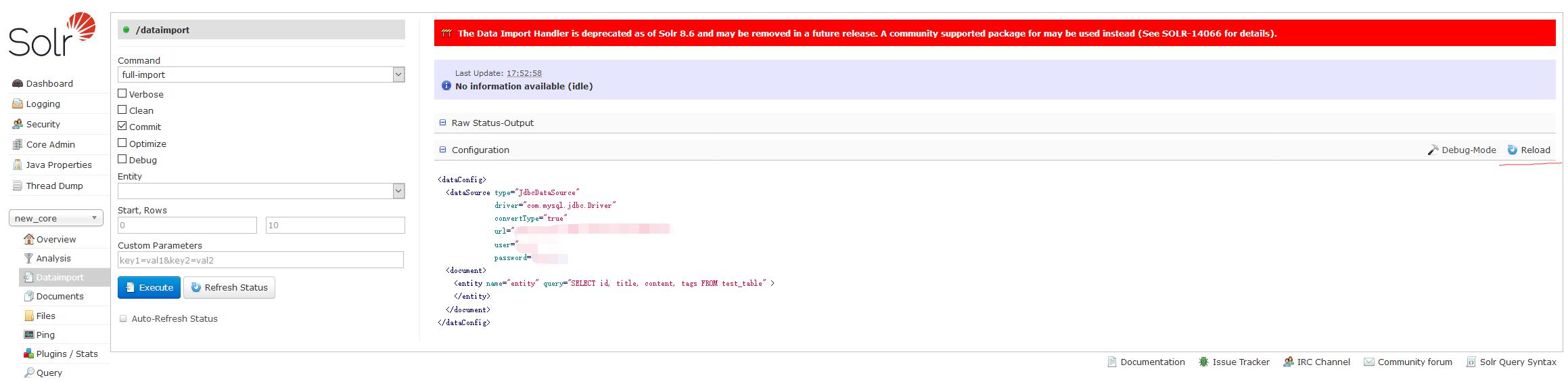Click the Start input field
1568x382 pixels.
click(187, 225)
